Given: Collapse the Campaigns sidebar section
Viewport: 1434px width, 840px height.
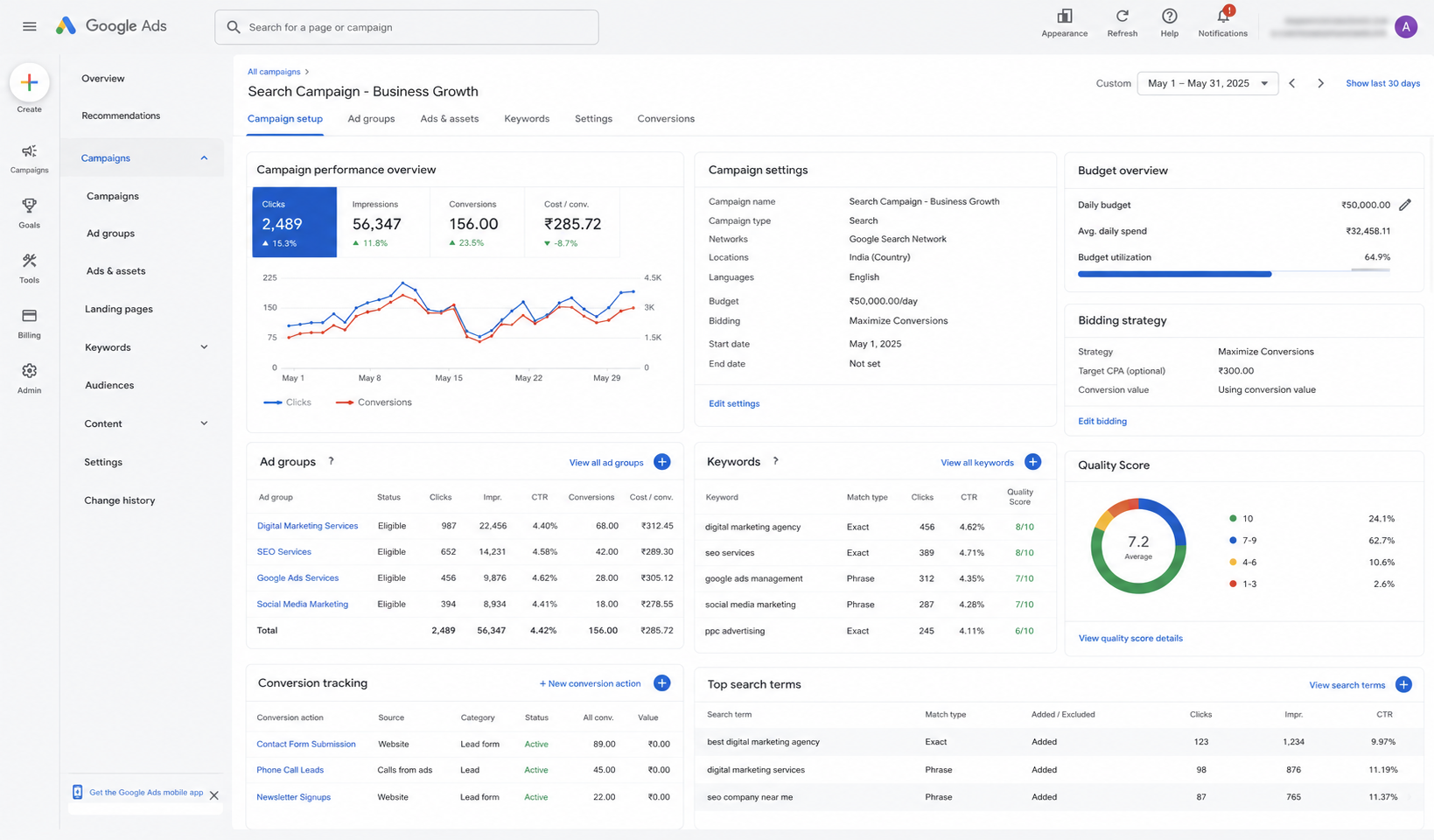Looking at the screenshot, I should click(x=204, y=158).
